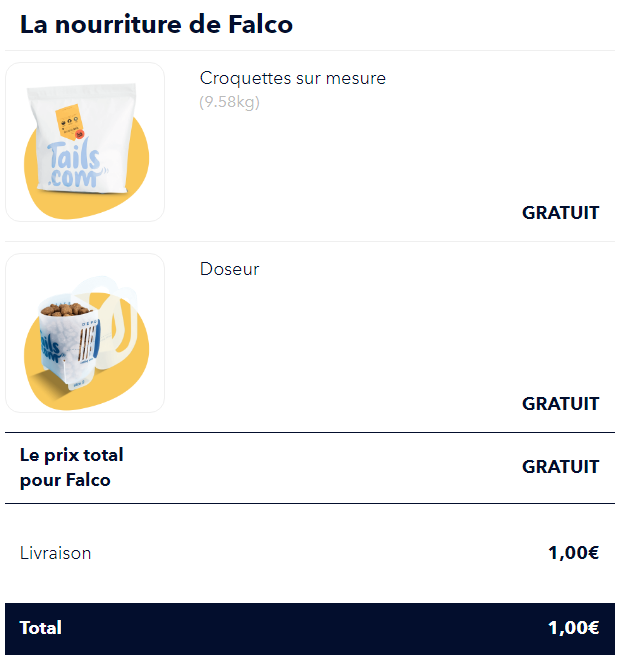The width and height of the screenshot is (622, 659).
Task: Click GRATUIT price in the Croquettes row
Action: tap(560, 213)
